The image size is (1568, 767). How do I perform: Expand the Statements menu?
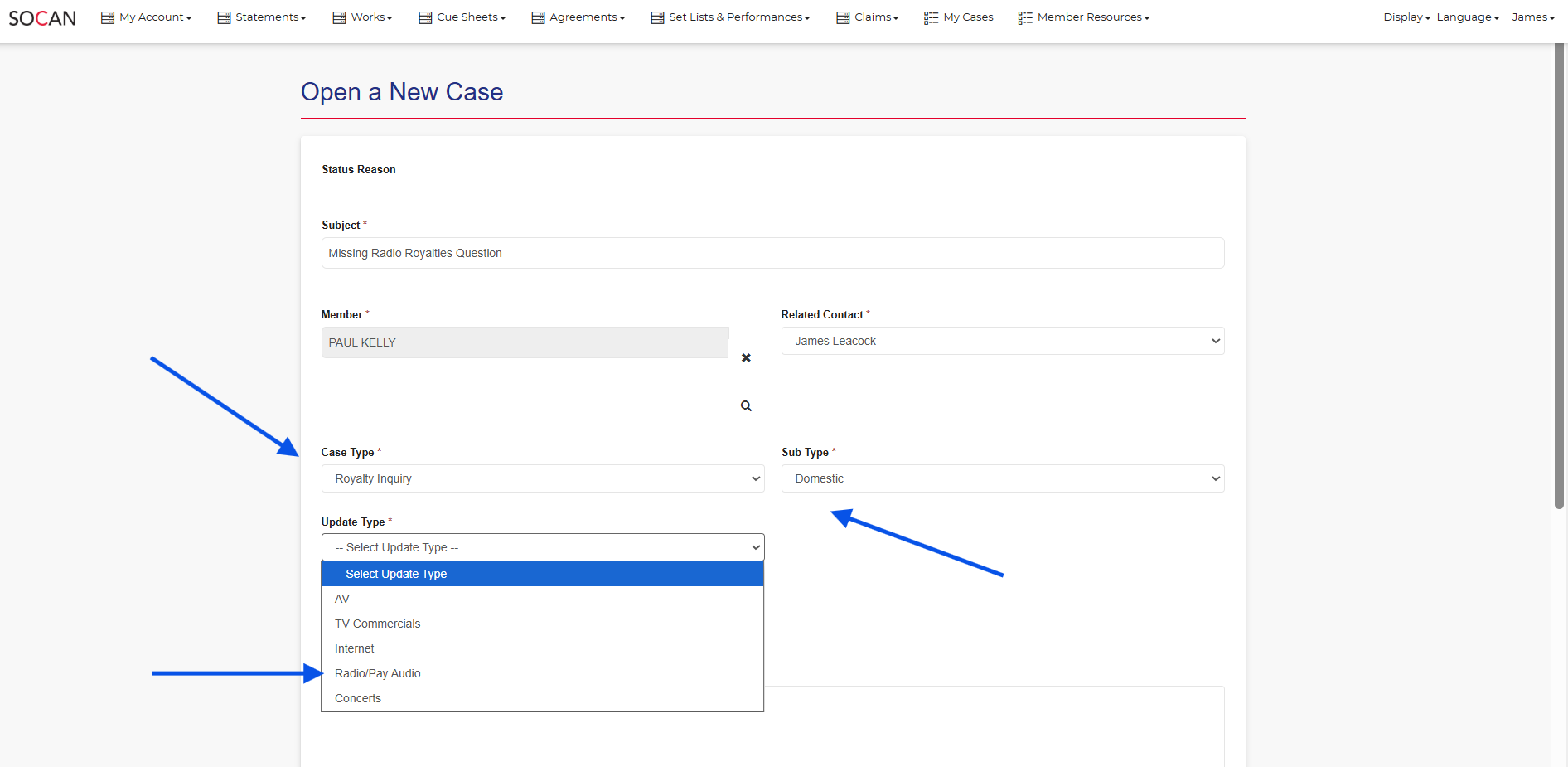pos(262,17)
